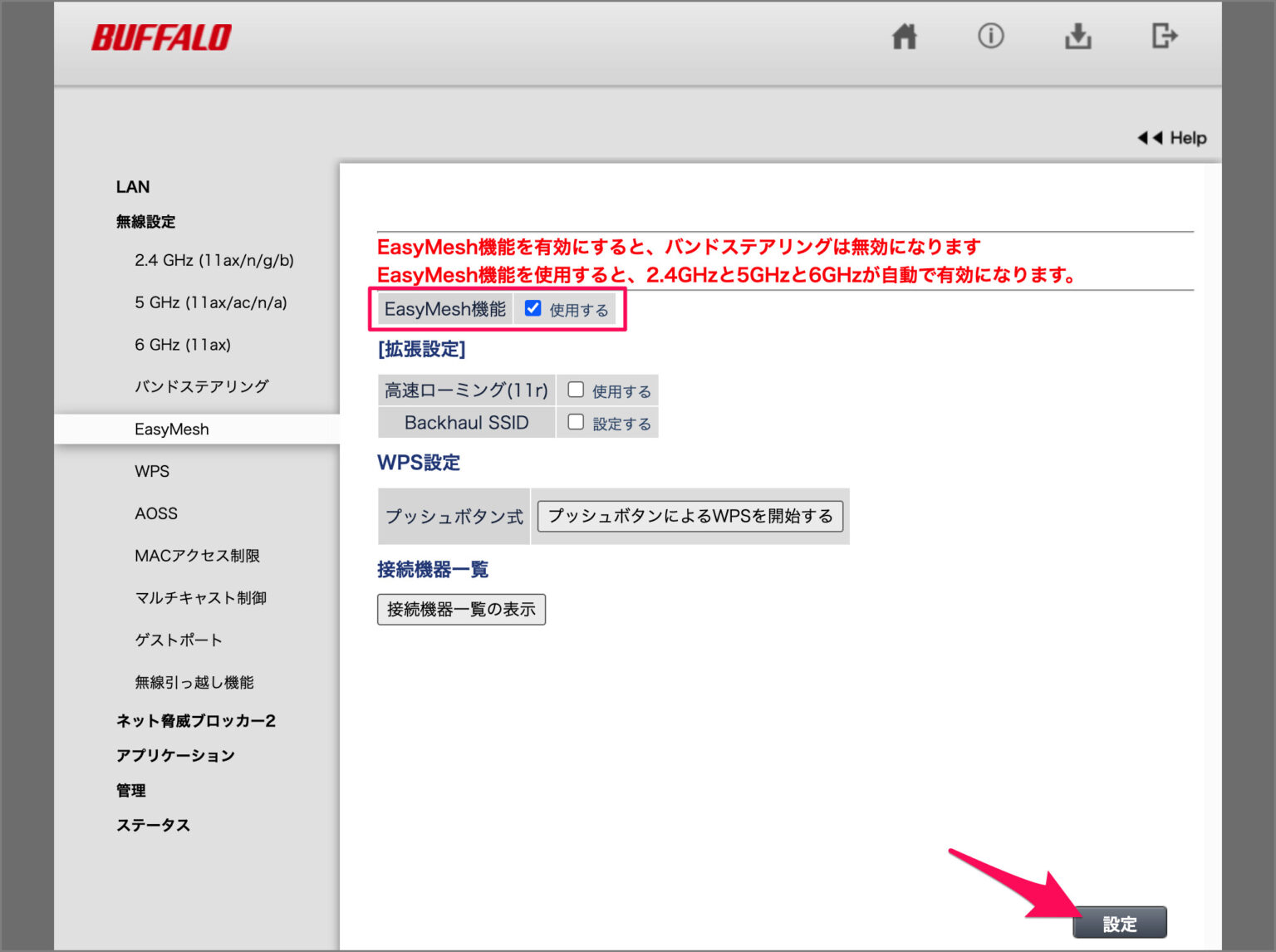This screenshot has width=1276, height=952.
Task: Click the Help back arrows
Action: (1152, 138)
